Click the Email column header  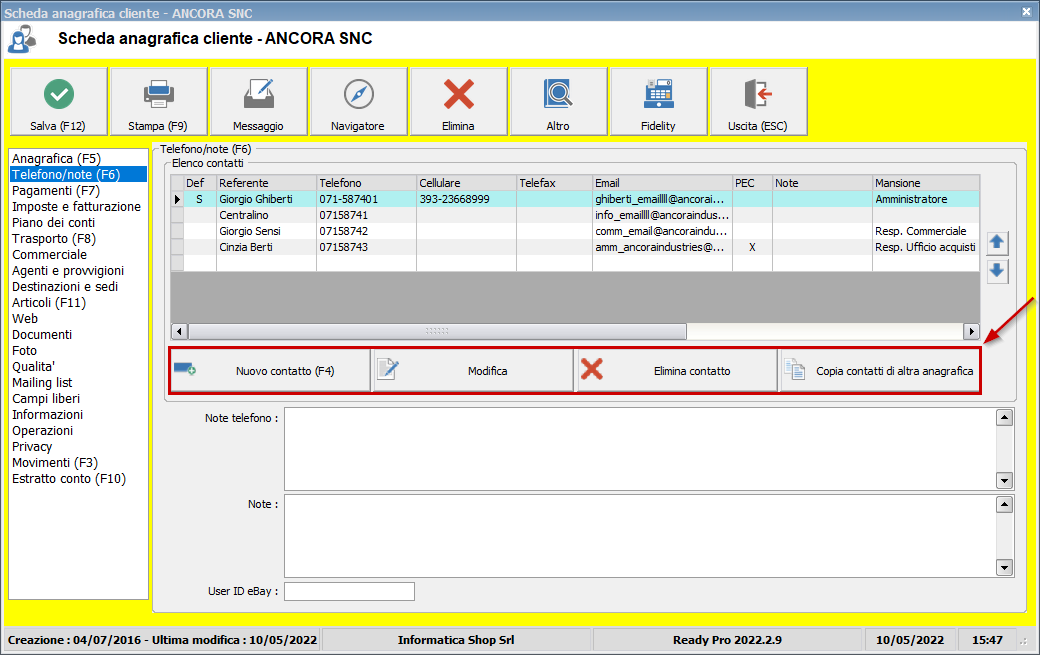tap(663, 183)
